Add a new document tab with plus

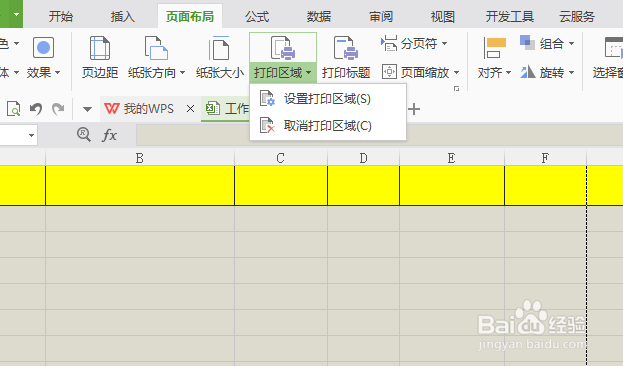pos(414,109)
